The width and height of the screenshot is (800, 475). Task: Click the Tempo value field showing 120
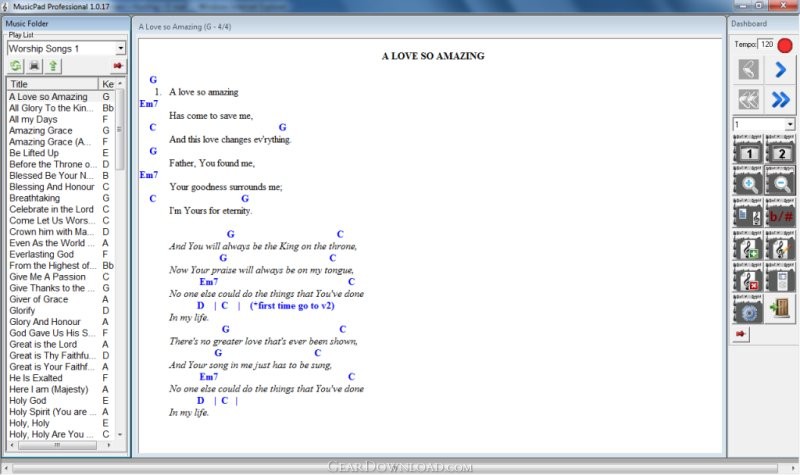[x=766, y=45]
